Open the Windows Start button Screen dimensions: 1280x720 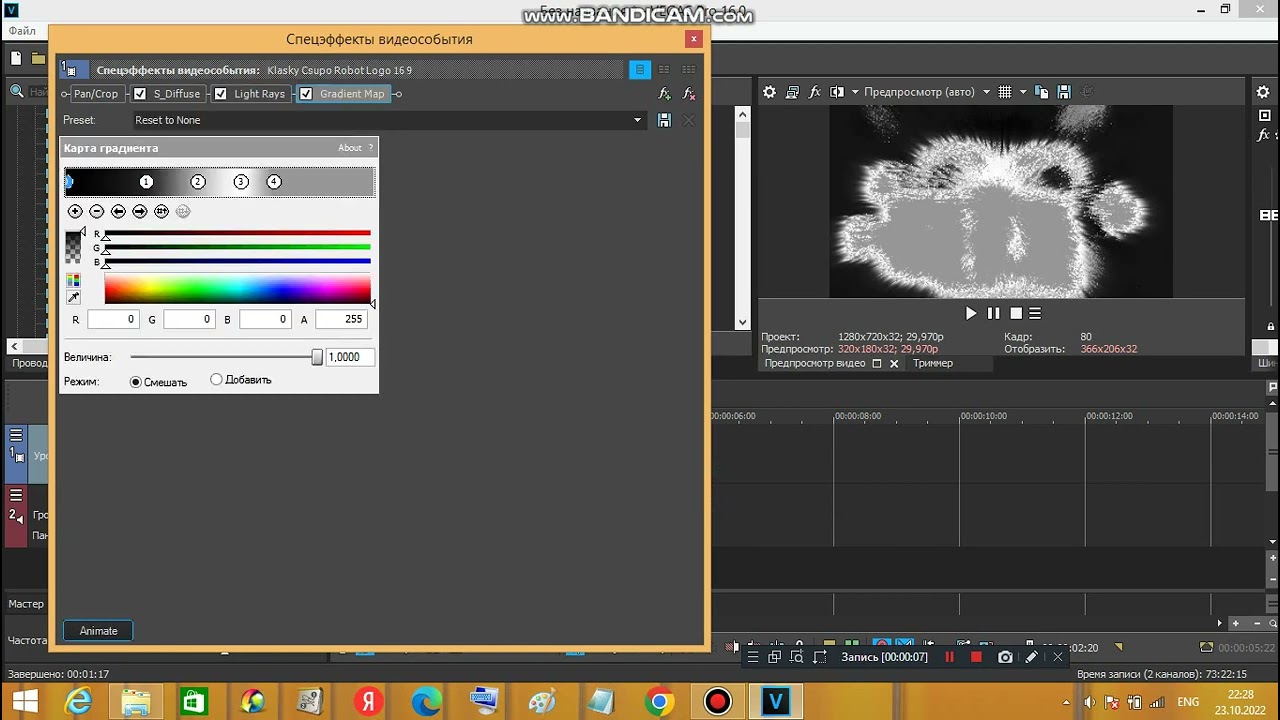[x=25, y=702]
